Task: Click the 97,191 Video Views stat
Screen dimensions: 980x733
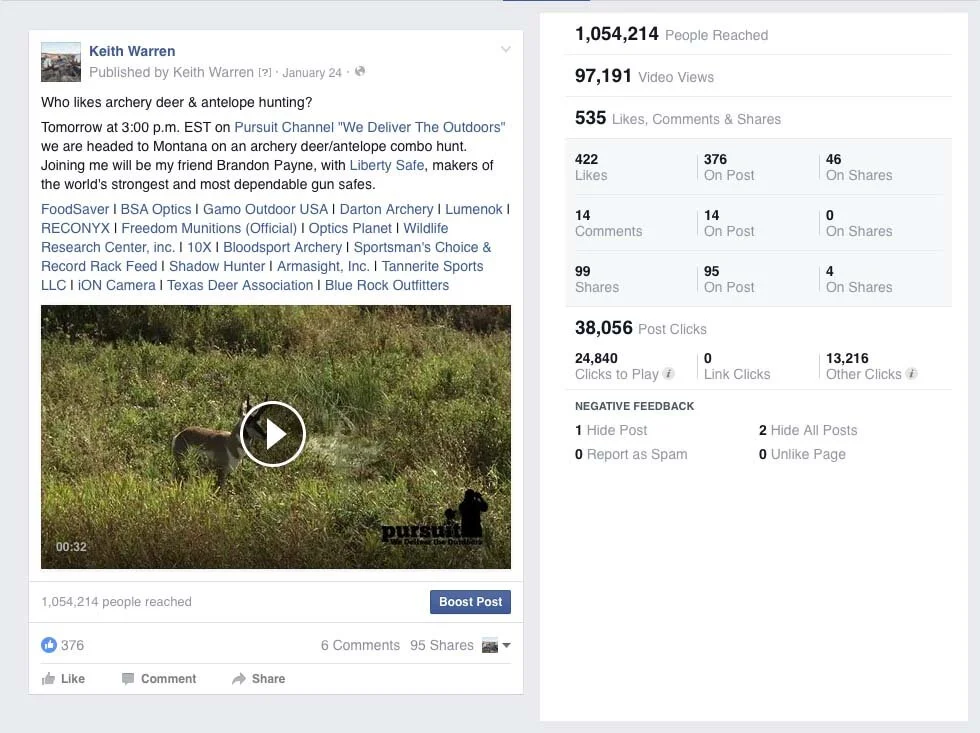Action: click(644, 76)
